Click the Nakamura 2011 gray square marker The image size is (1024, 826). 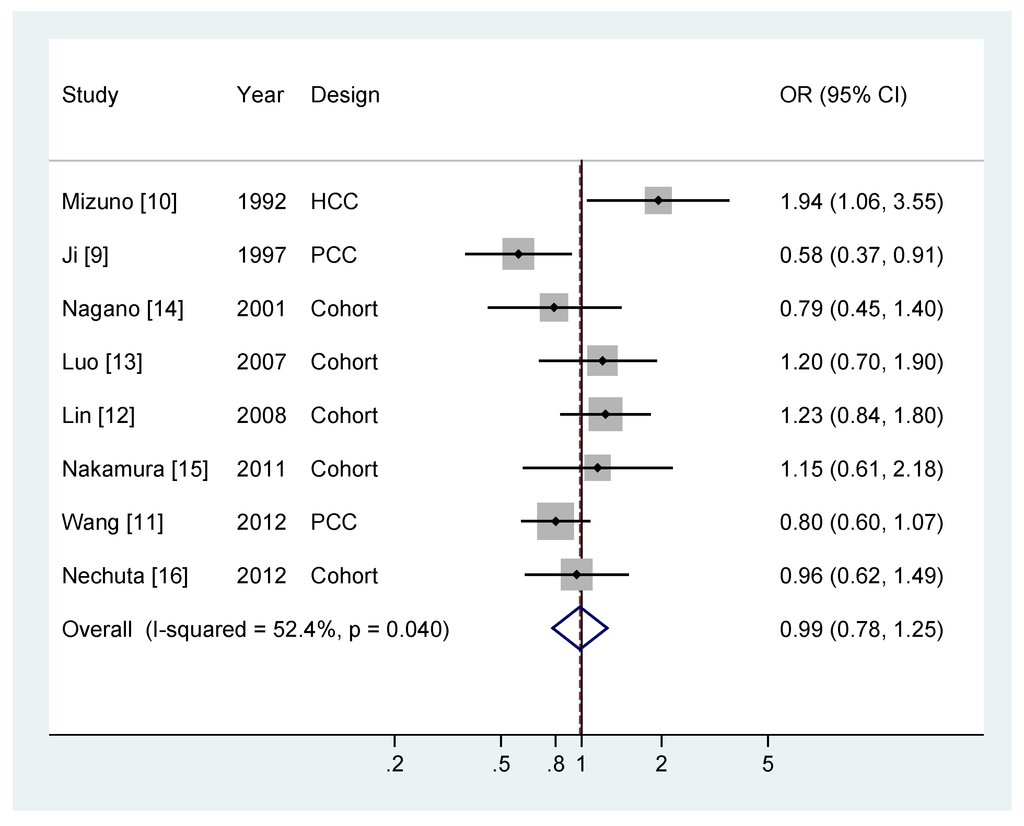(x=598, y=468)
